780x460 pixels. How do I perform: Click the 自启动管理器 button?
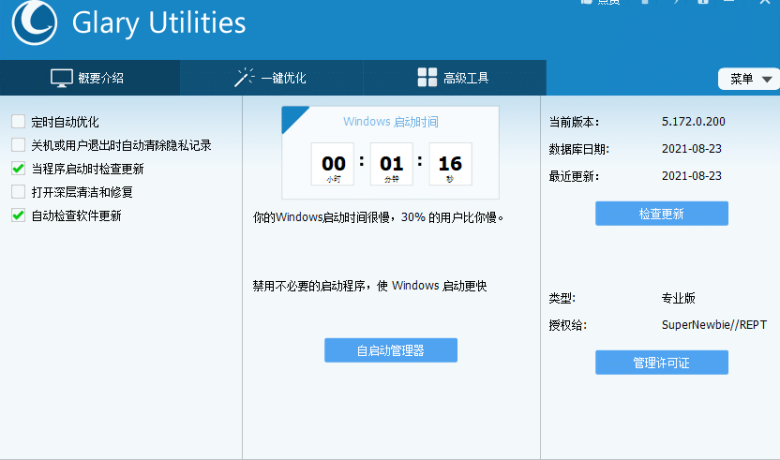(x=390, y=350)
